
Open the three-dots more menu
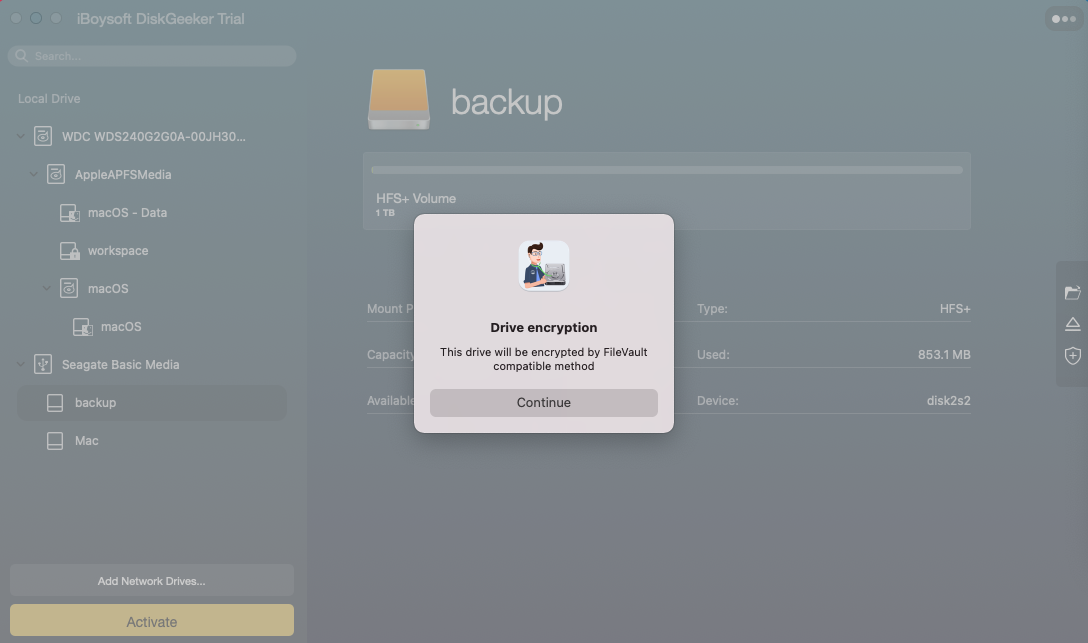[x=1064, y=19]
